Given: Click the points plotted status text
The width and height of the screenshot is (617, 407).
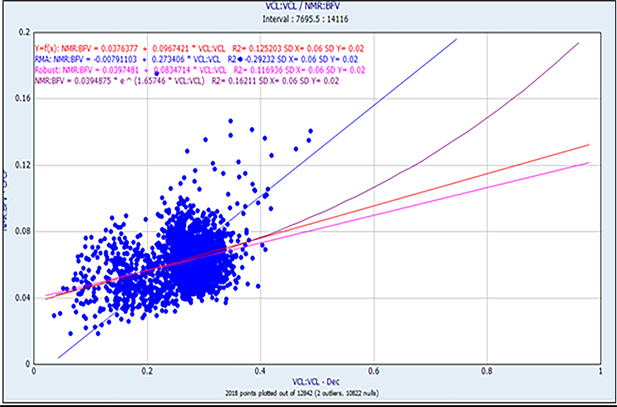Looking at the screenshot, I should coord(308,397).
